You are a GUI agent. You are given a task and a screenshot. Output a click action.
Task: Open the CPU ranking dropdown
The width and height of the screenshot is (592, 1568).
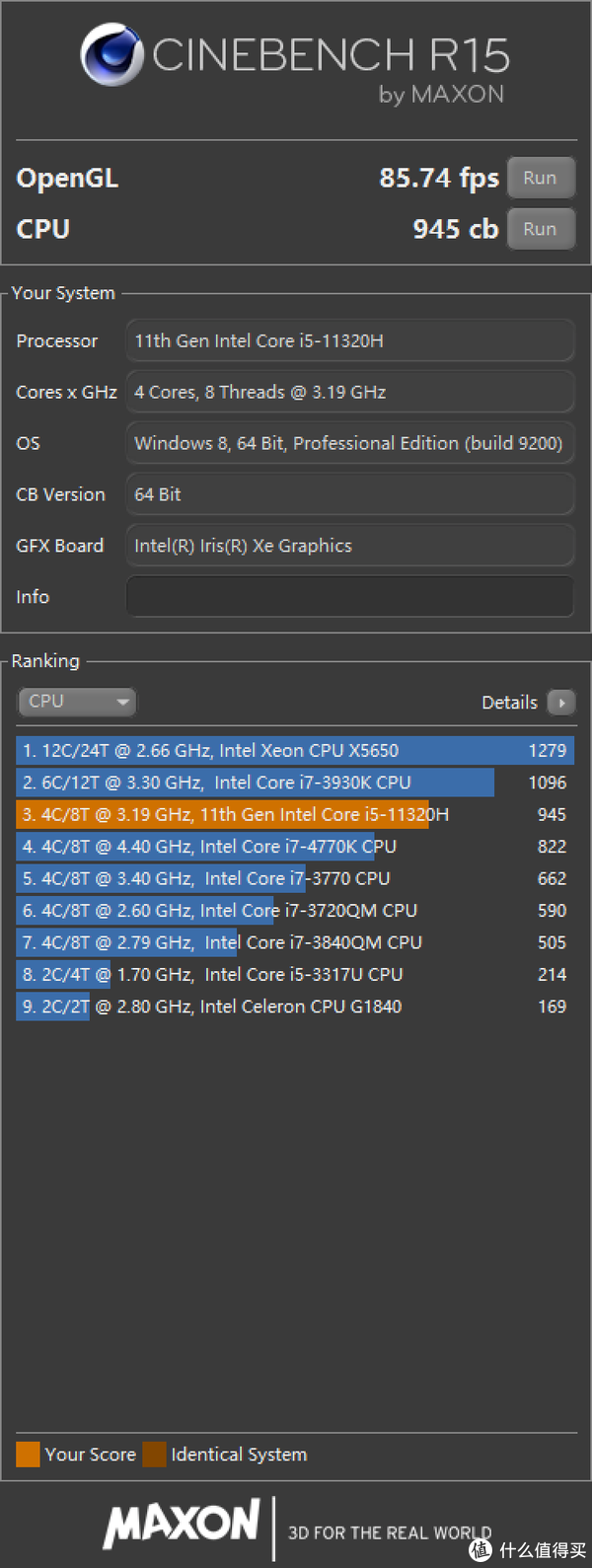click(x=77, y=702)
